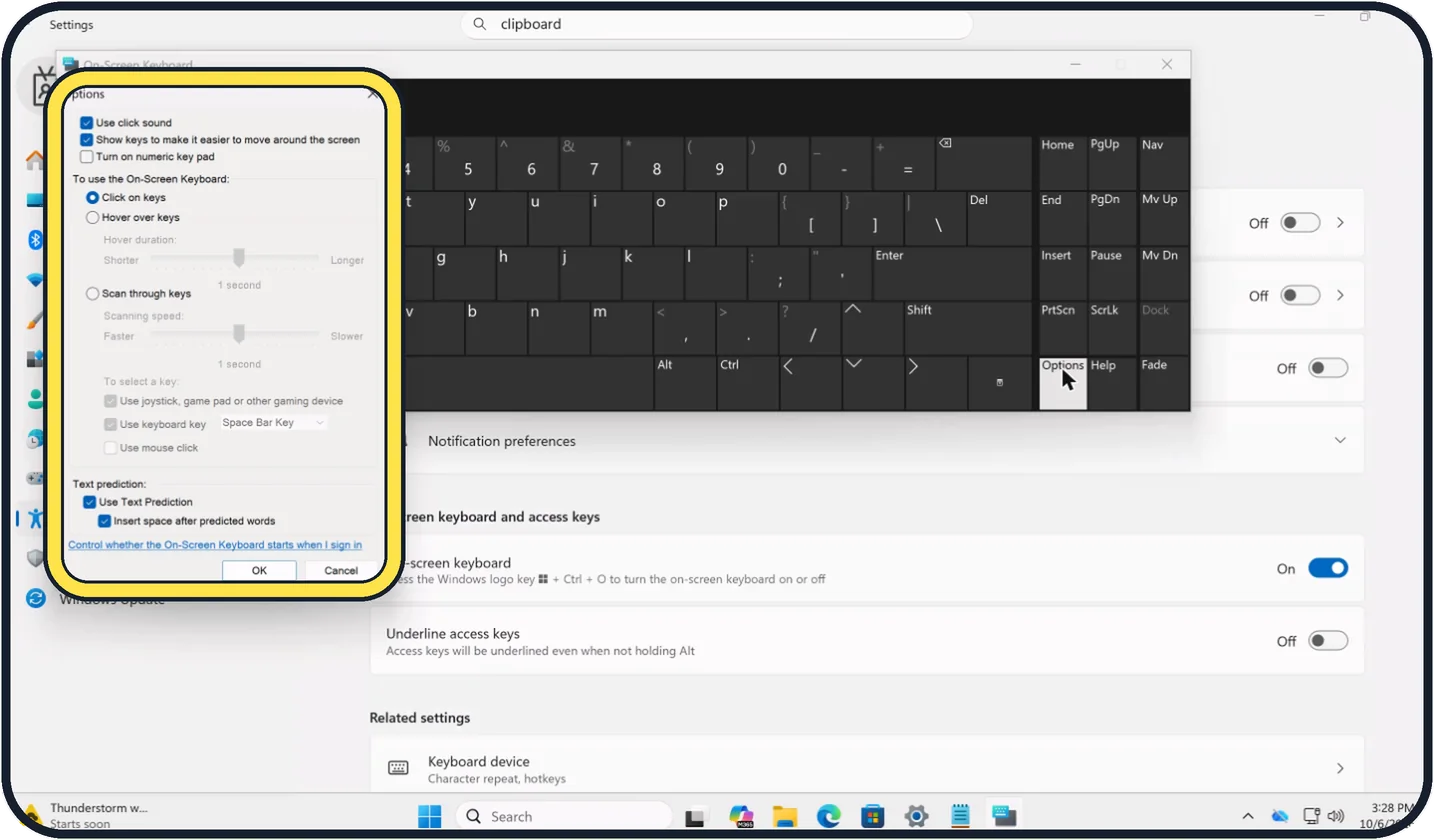
Task: Open Microsoft Store from the taskbar
Action: (x=872, y=816)
